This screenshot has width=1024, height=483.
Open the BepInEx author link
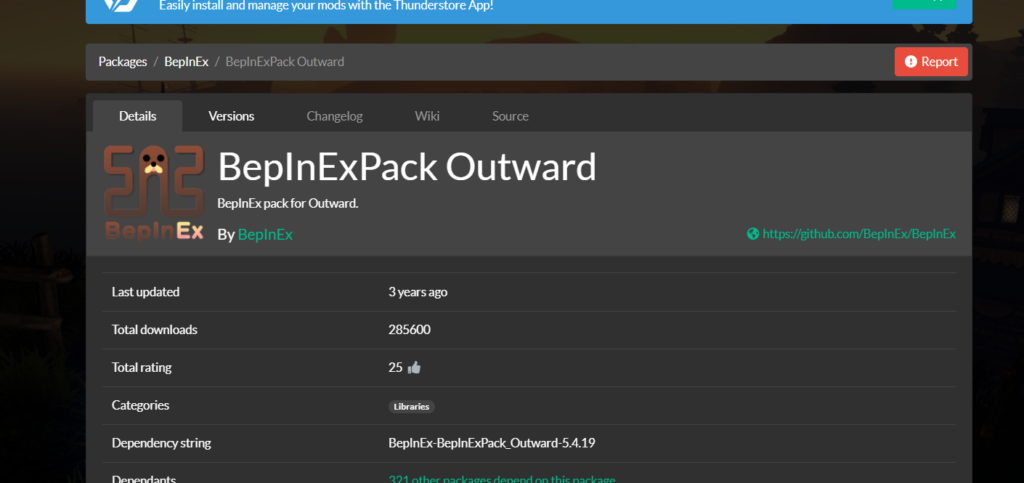(265, 234)
